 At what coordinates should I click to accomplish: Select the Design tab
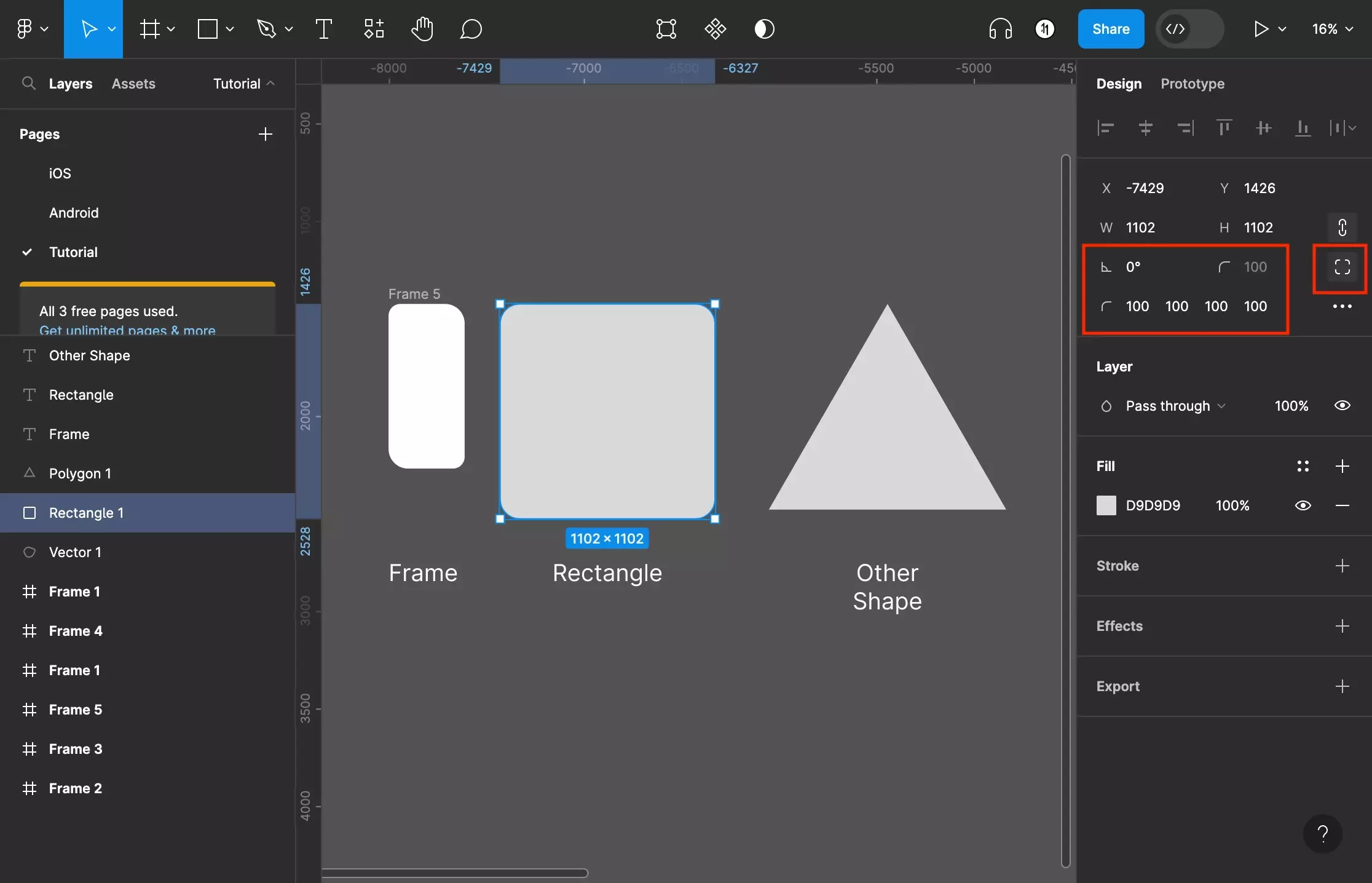point(1119,84)
